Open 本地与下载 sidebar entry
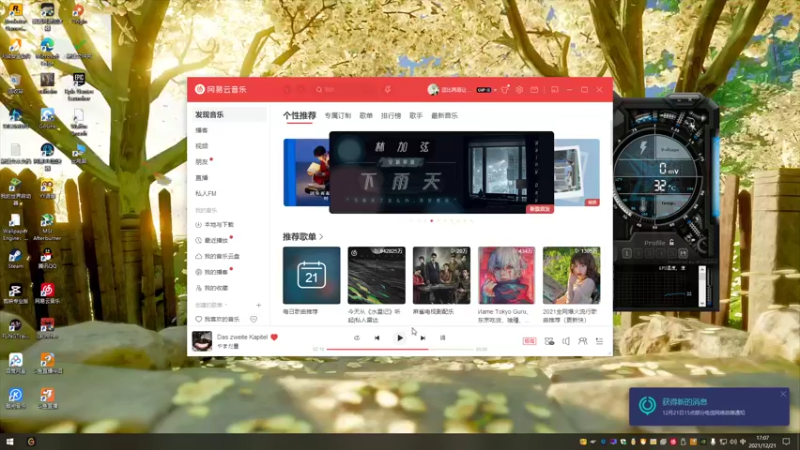 pyautogui.click(x=215, y=225)
